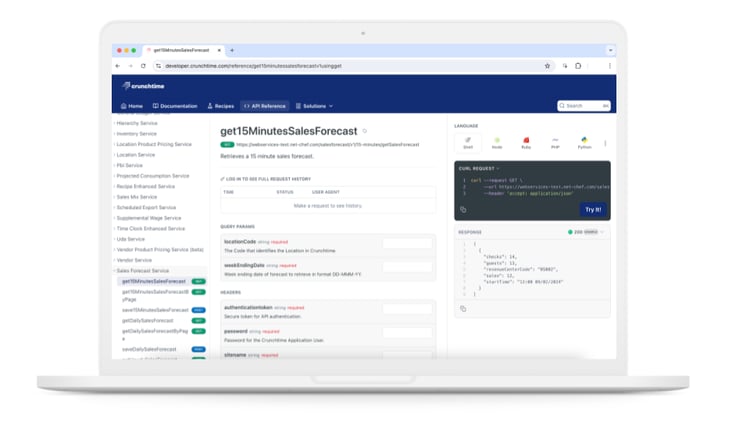Open the cURL Request dropdown

click(479, 168)
